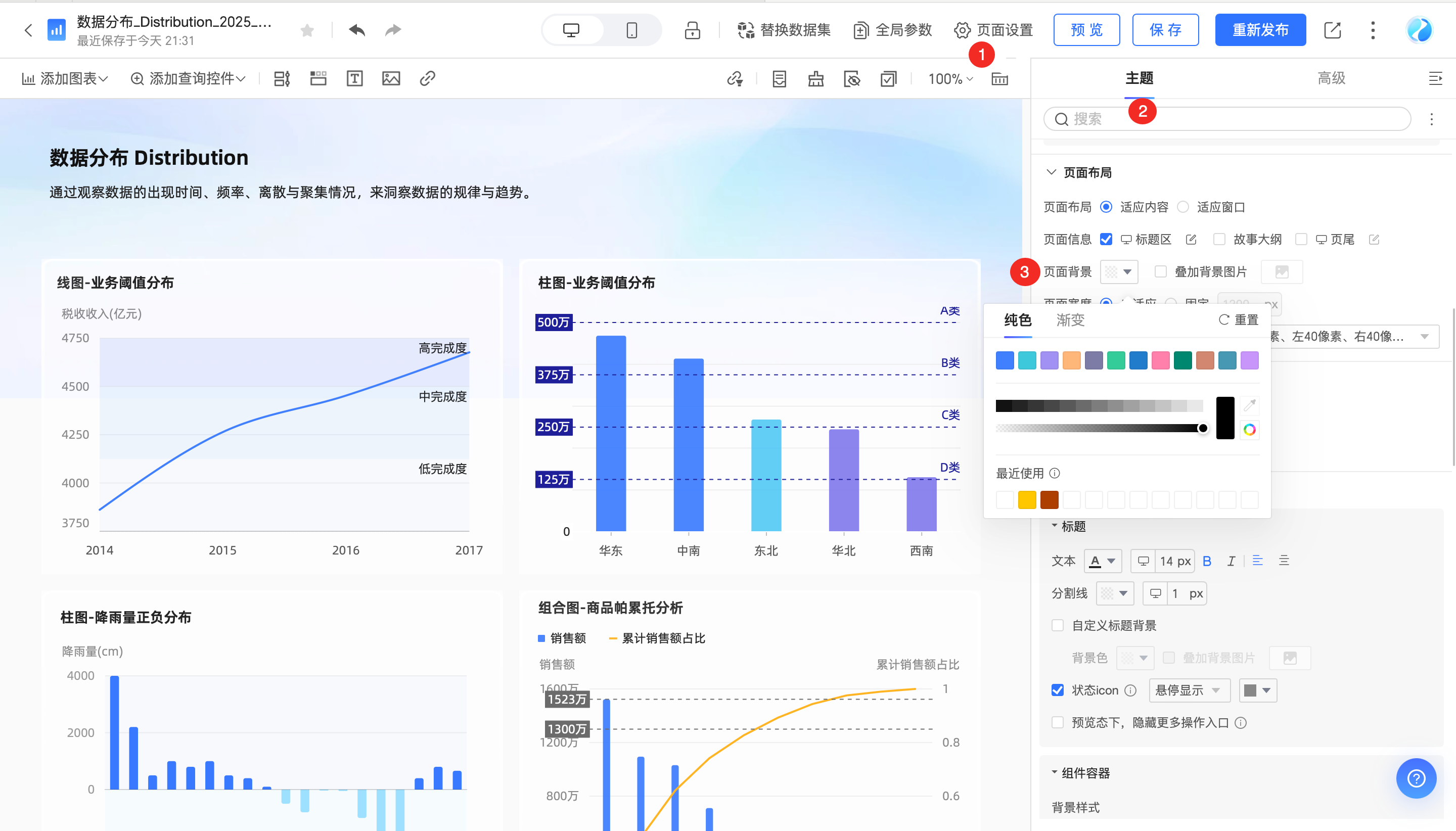Click the user avatar icon
Viewport: 1456px width, 831px height.
pos(1419,30)
